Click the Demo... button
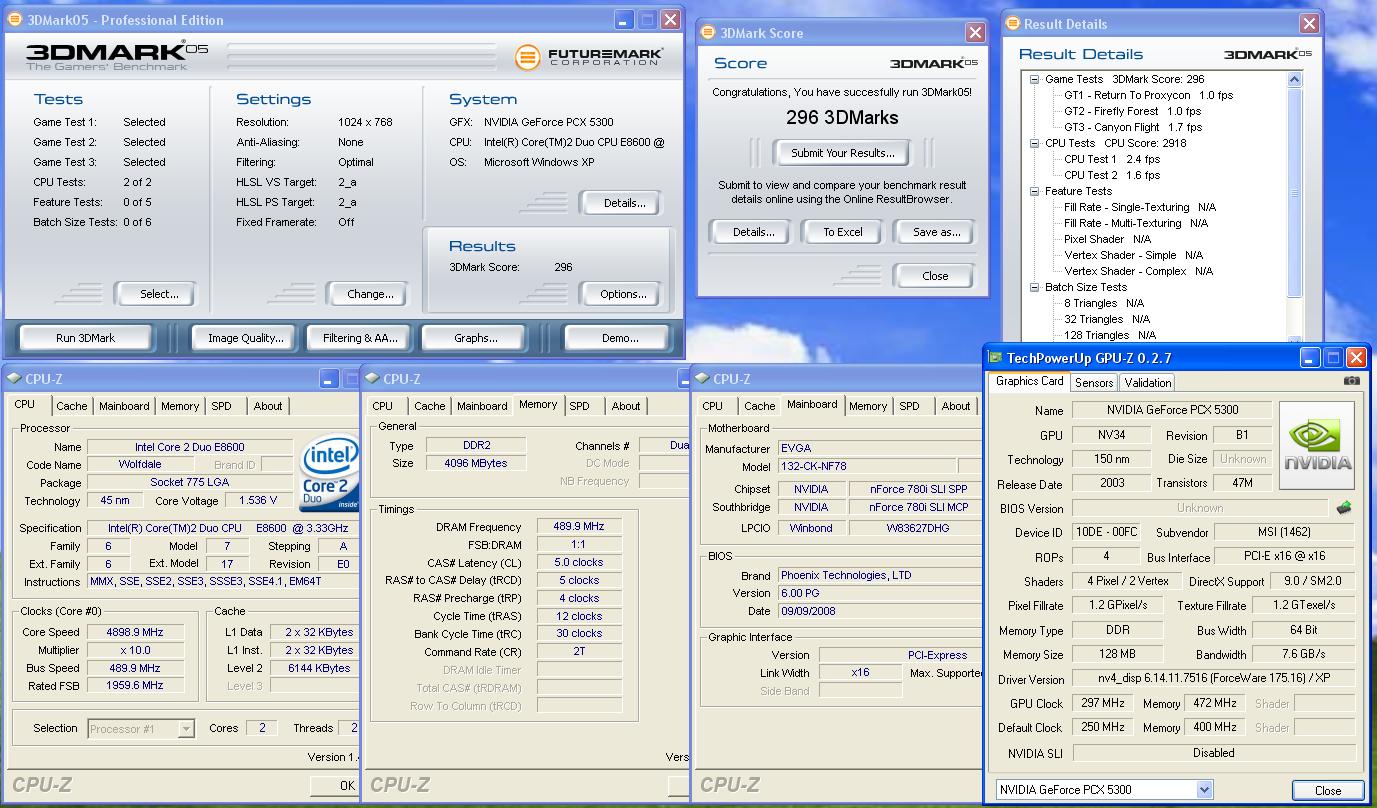Screen dimensions: 1377x808 tap(619, 338)
